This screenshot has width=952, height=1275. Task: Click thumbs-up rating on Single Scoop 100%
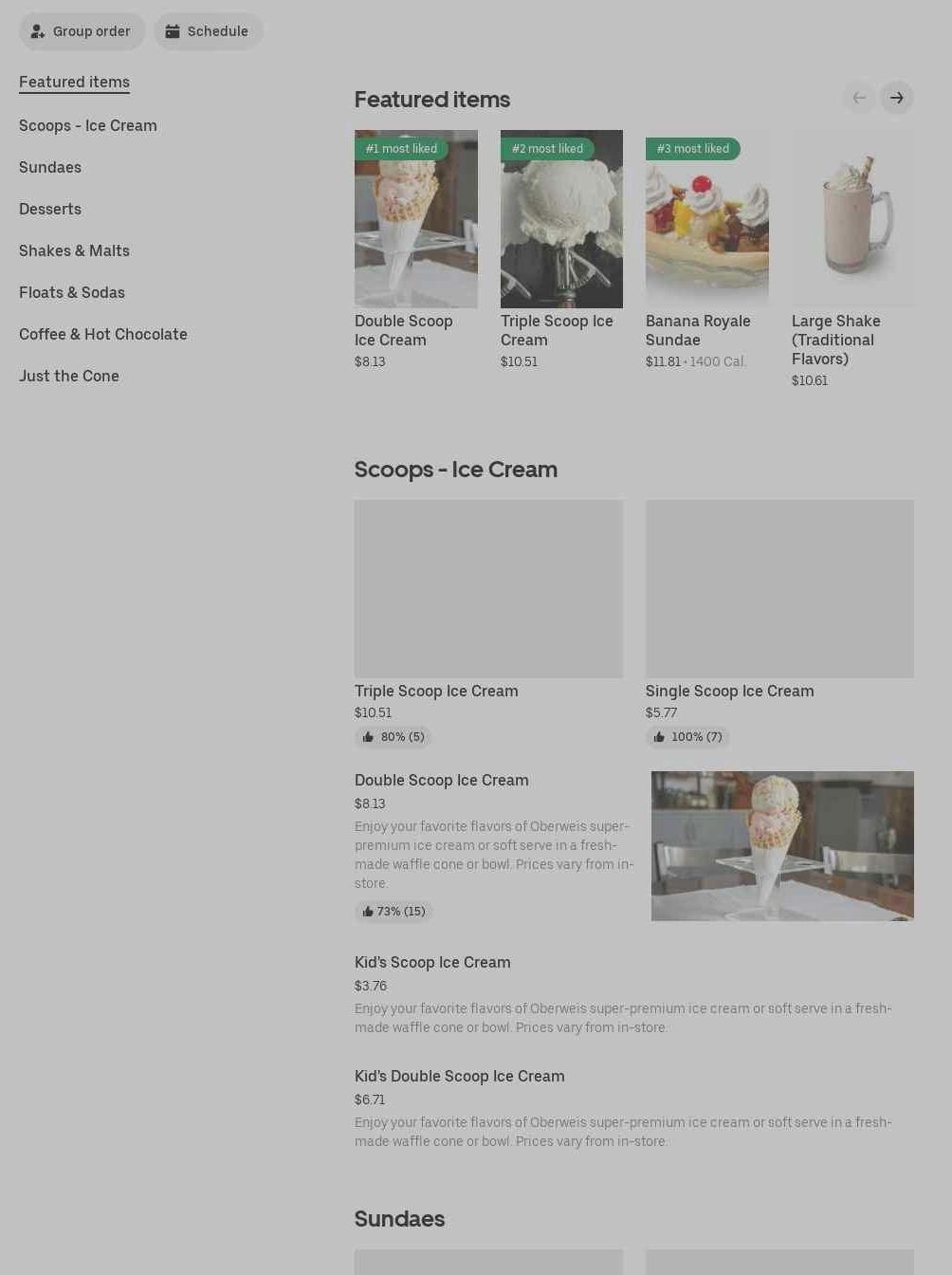pos(687,737)
